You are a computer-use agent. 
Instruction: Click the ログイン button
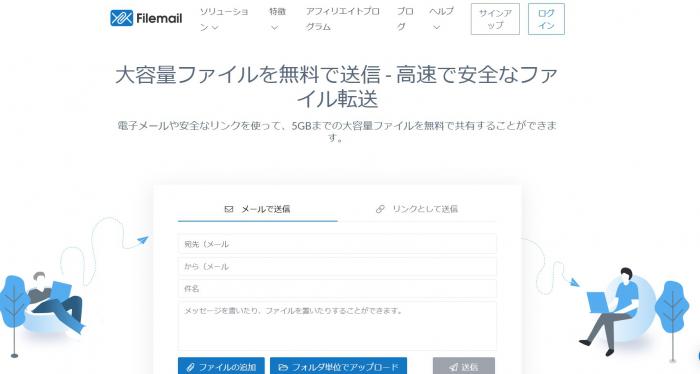click(546, 19)
